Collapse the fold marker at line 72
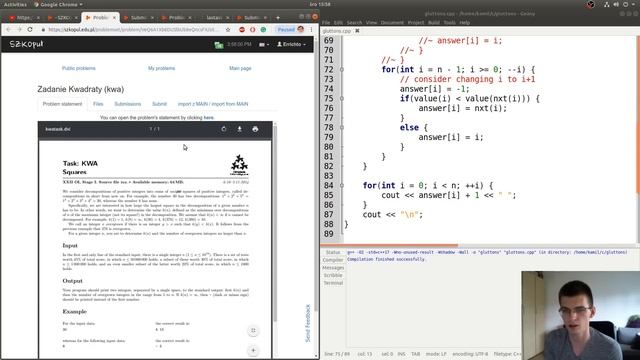 (x=342, y=70)
